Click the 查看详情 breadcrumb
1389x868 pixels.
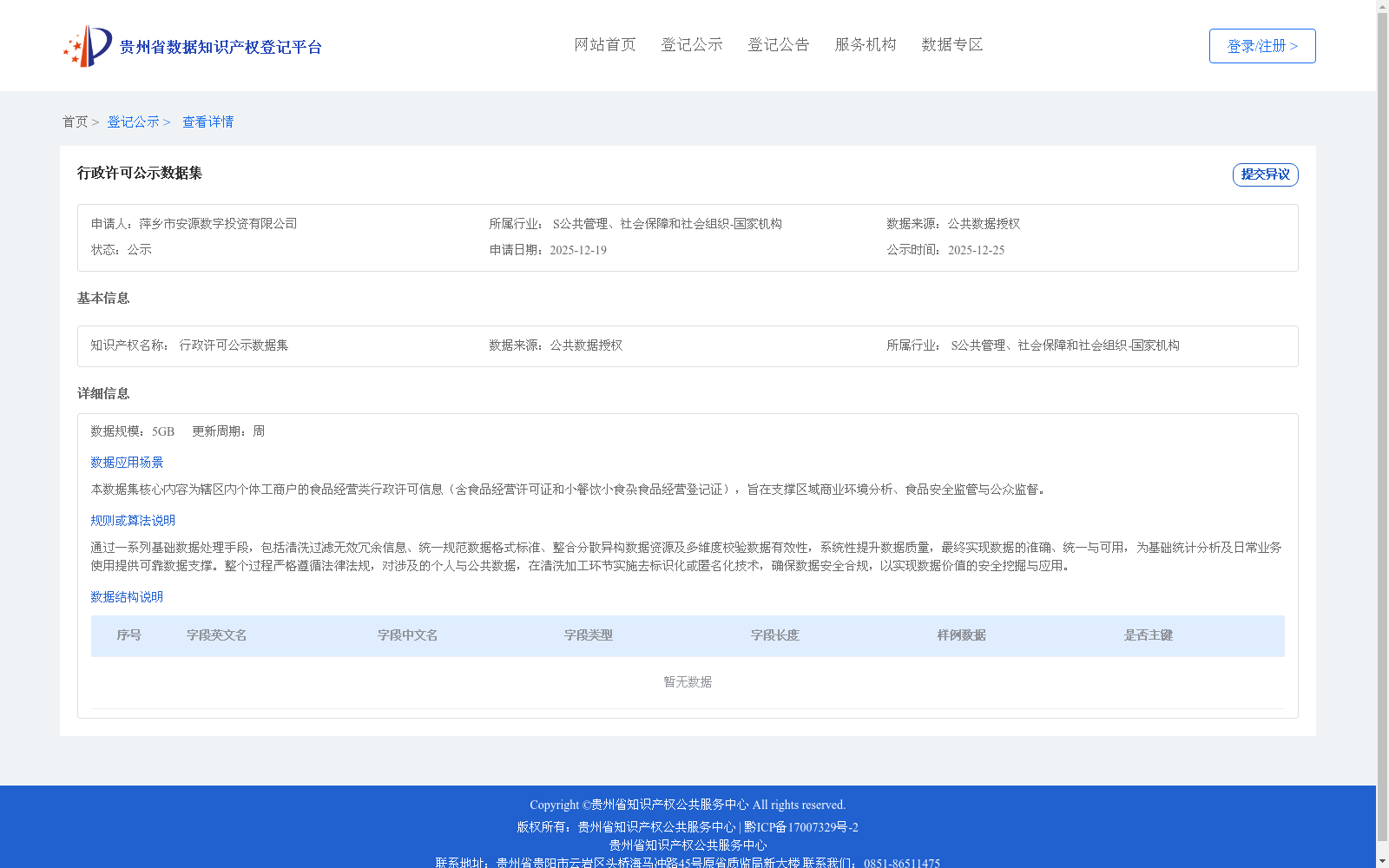click(207, 122)
